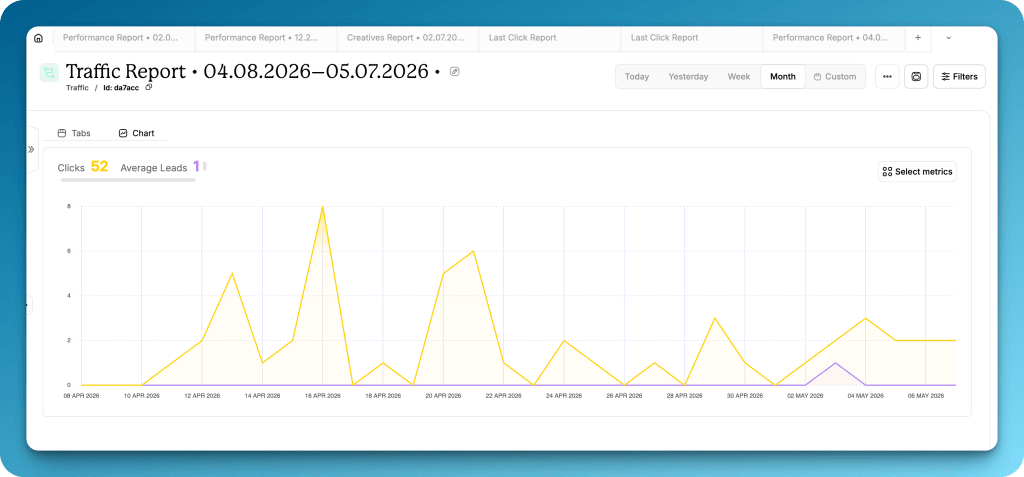Go to the home icon tab
The height and width of the screenshot is (477, 1024).
39,38
